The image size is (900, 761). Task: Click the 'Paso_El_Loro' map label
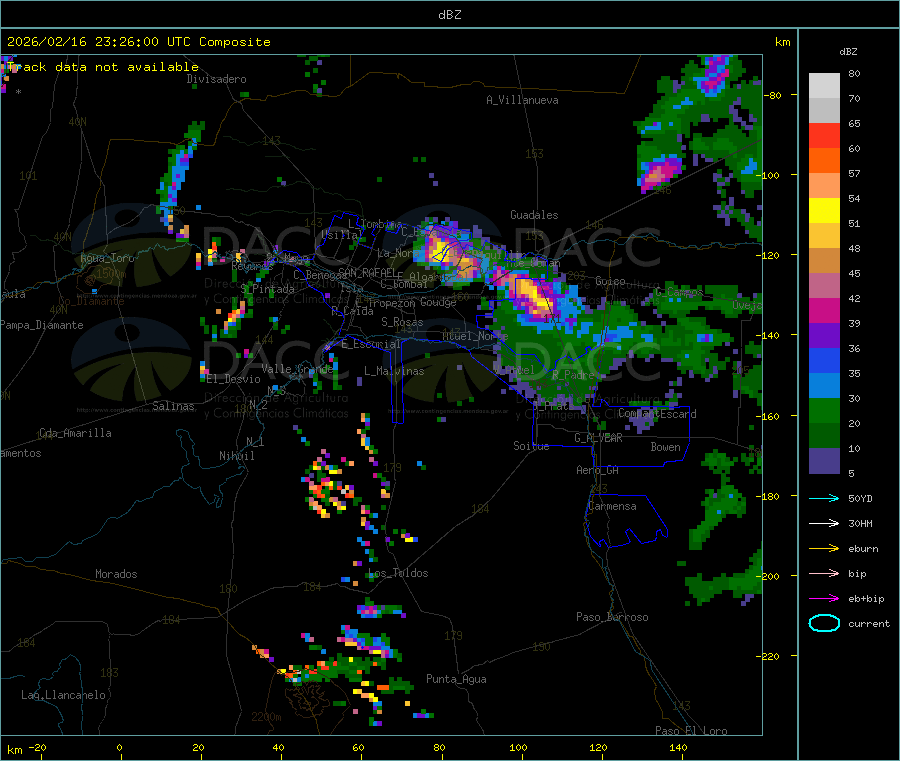tap(691, 731)
